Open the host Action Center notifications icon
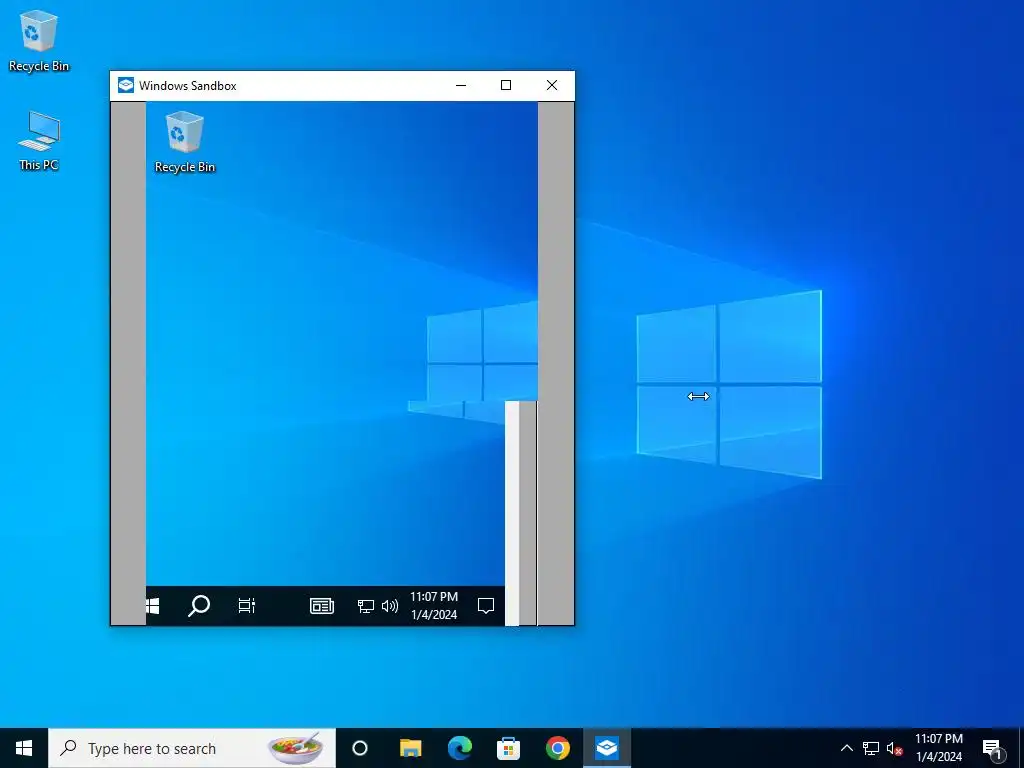Screen dimensions: 1024x768 (992, 748)
